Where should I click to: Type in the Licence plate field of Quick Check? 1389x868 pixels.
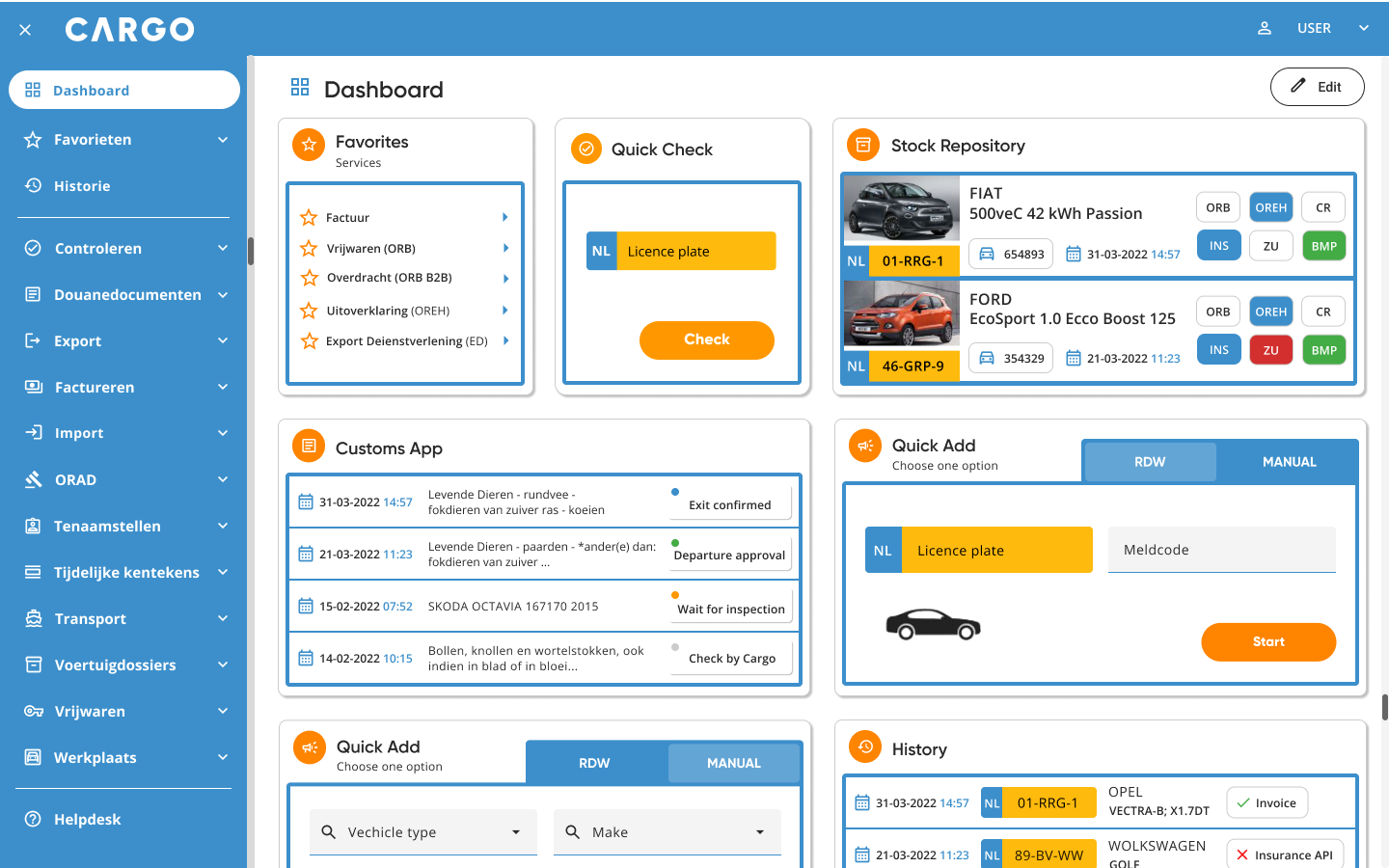point(694,251)
